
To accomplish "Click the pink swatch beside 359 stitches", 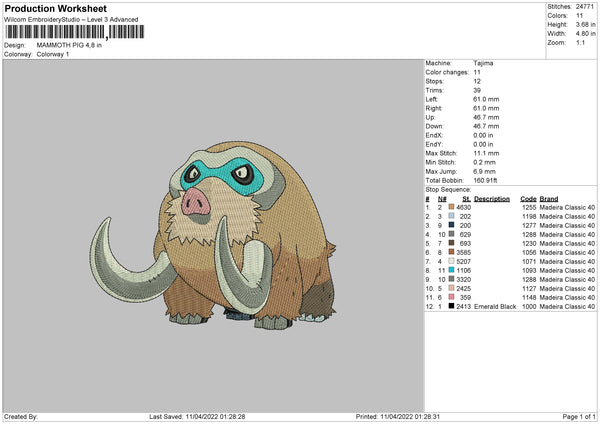I will 451,297.
